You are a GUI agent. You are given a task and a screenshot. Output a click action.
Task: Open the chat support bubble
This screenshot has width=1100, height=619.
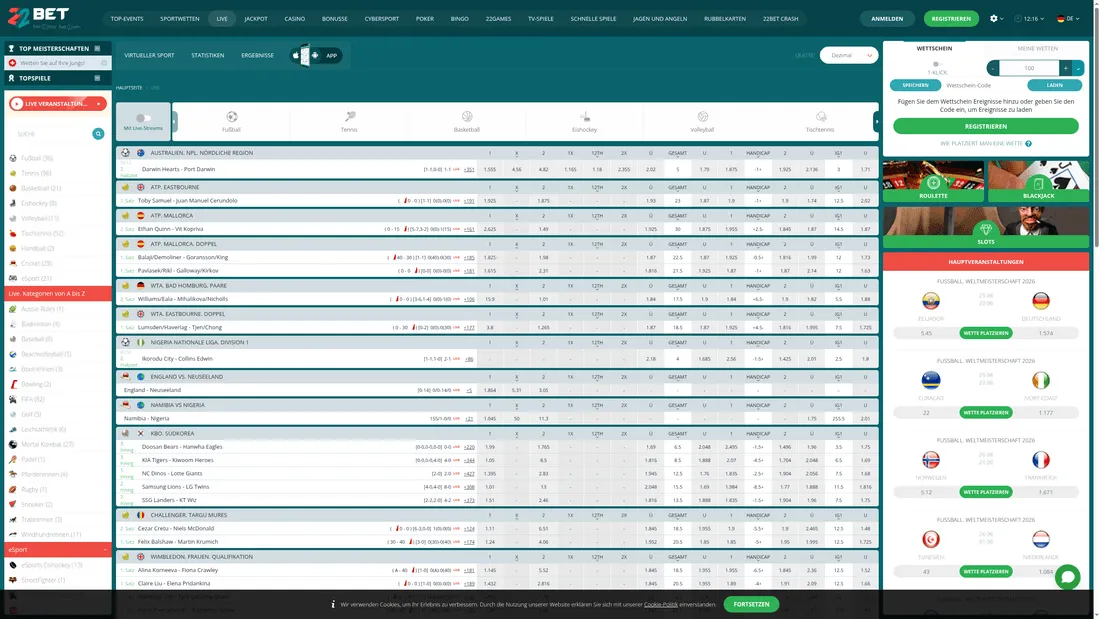tap(1067, 577)
